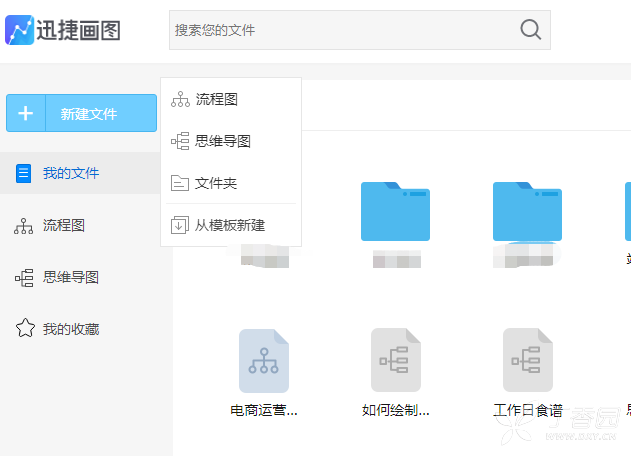Click the star icon for 我的收藏
Image resolution: width=631 pixels, height=456 pixels.
tap(25, 328)
